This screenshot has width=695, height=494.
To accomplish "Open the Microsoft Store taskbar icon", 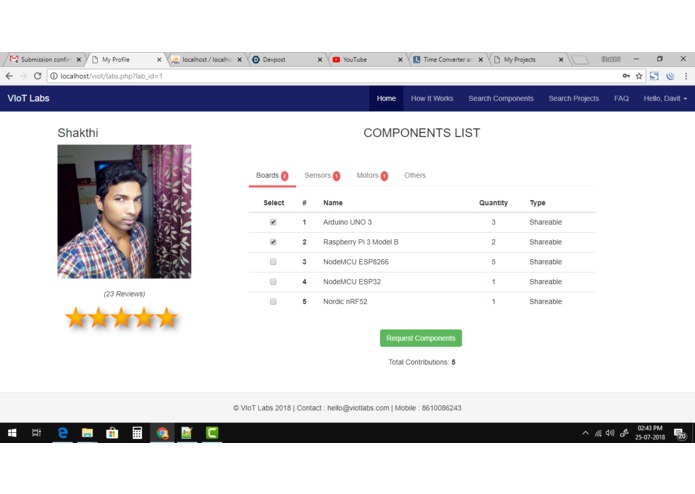I will [x=112, y=433].
